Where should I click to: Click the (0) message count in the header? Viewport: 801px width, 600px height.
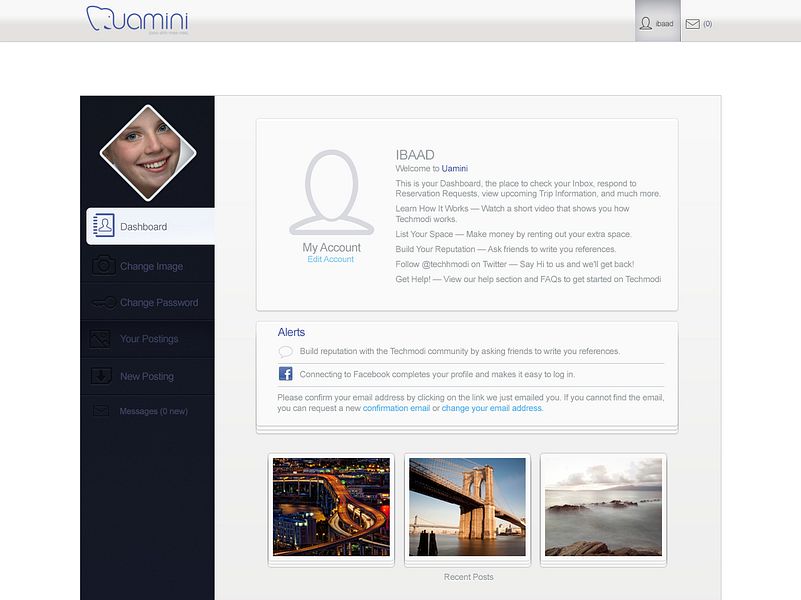coord(708,24)
